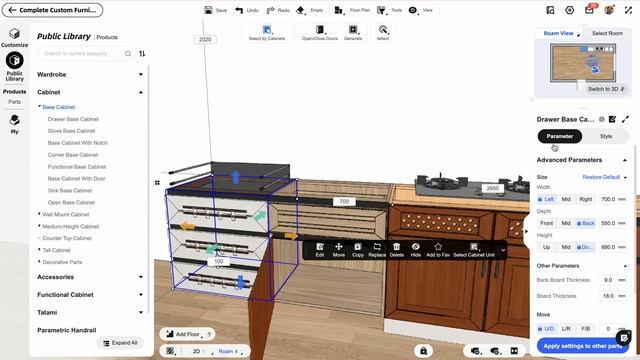Set width anchor to Left
This screenshot has width=640, height=360.
coord(546,199)
